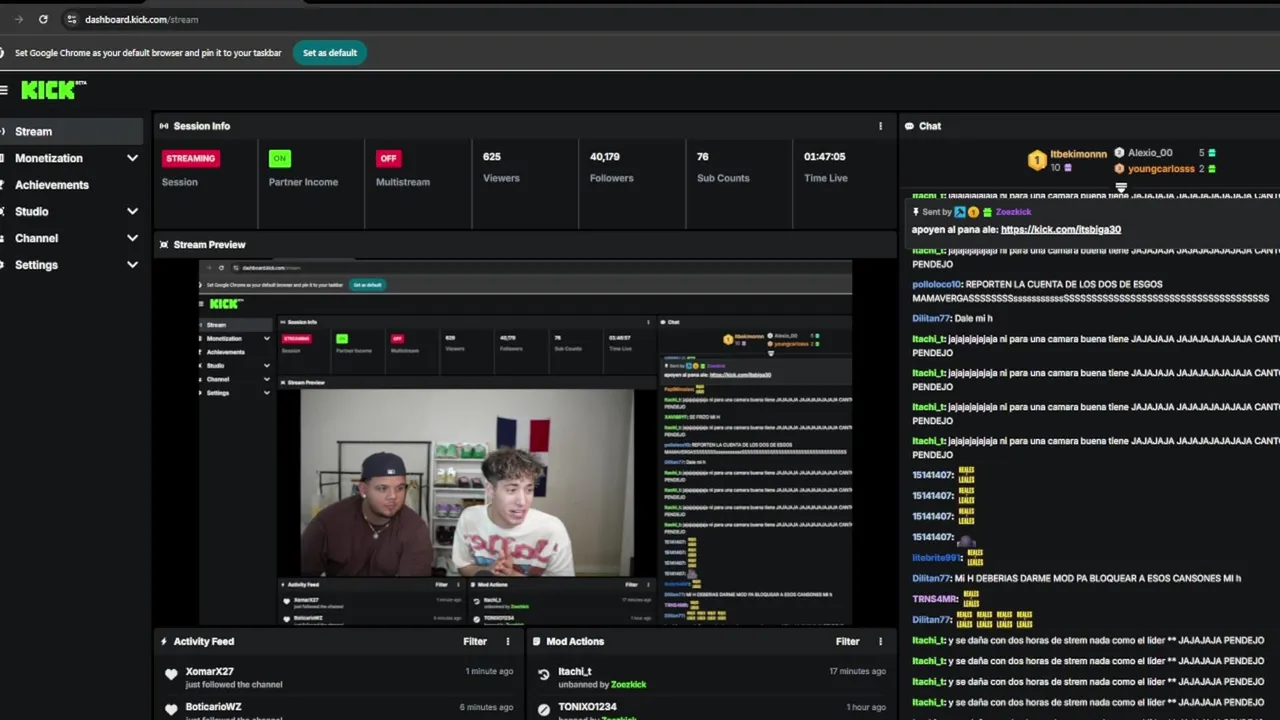Image resolution: width=1280 pixels, height=720 pixels.
Task: Expand Monetization chevron arrow
Action: [132, 158]
